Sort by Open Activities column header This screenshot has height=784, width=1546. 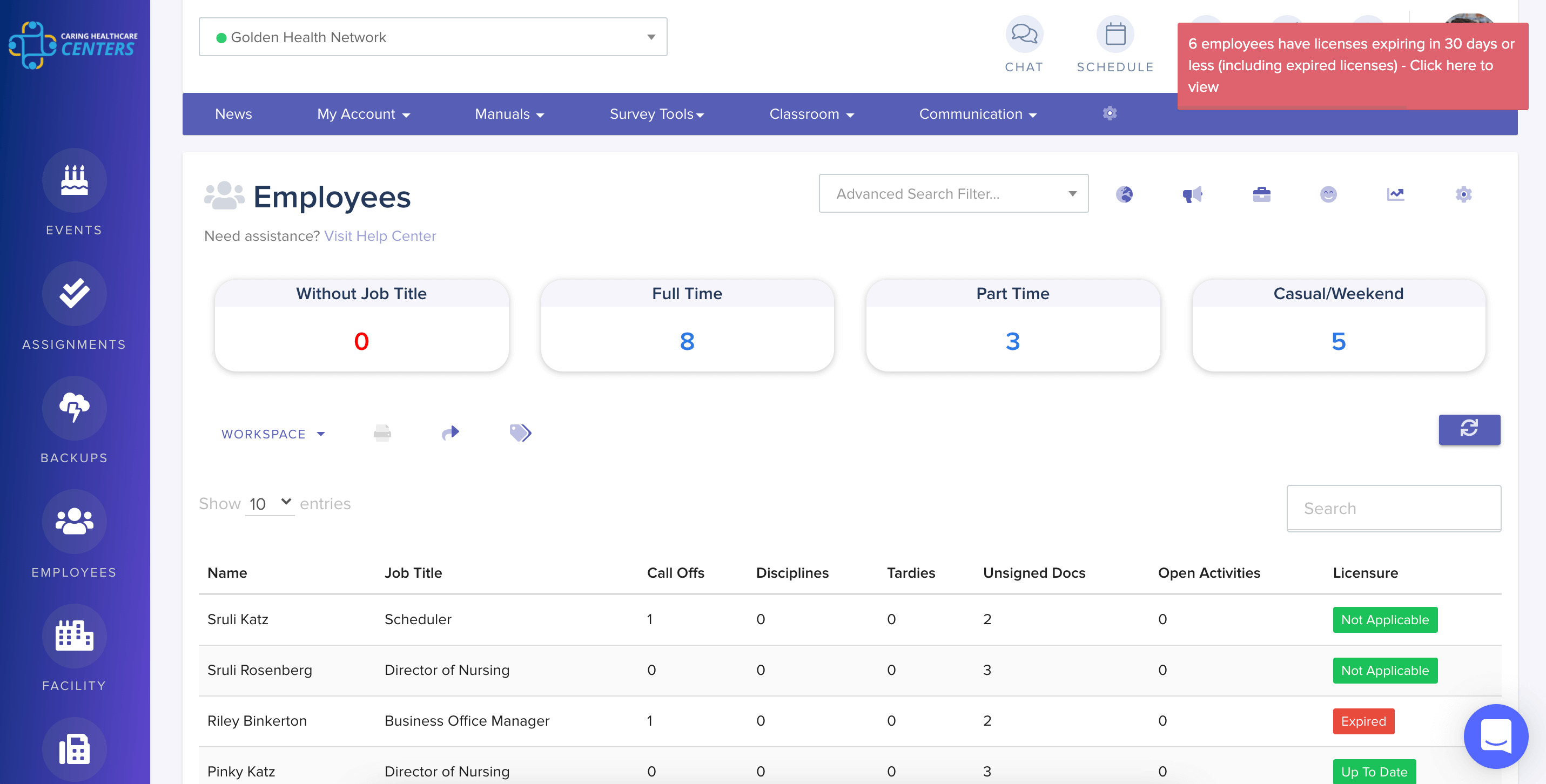(1209, 573)
